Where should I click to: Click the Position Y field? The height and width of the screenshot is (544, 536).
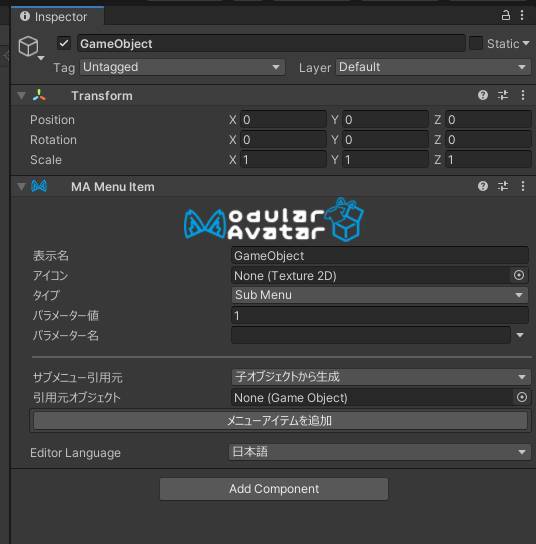pyautogui.click(x=385, y=120)
